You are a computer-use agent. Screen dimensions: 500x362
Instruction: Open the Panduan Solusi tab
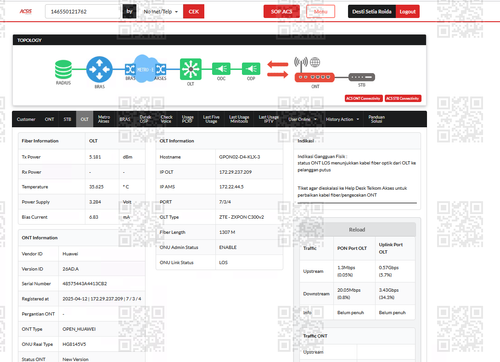coord(377,119)
